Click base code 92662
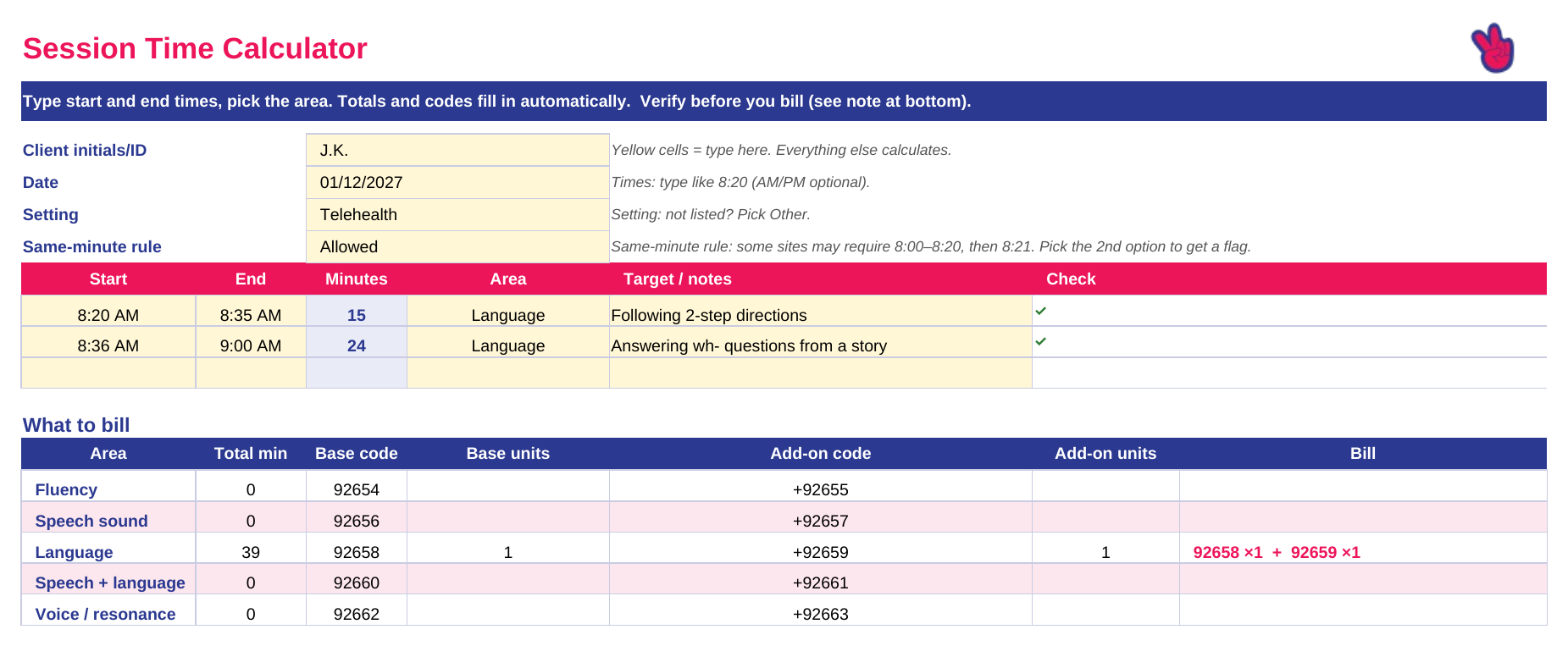Viewport: 1568px width, 646px height. point(357,614)
